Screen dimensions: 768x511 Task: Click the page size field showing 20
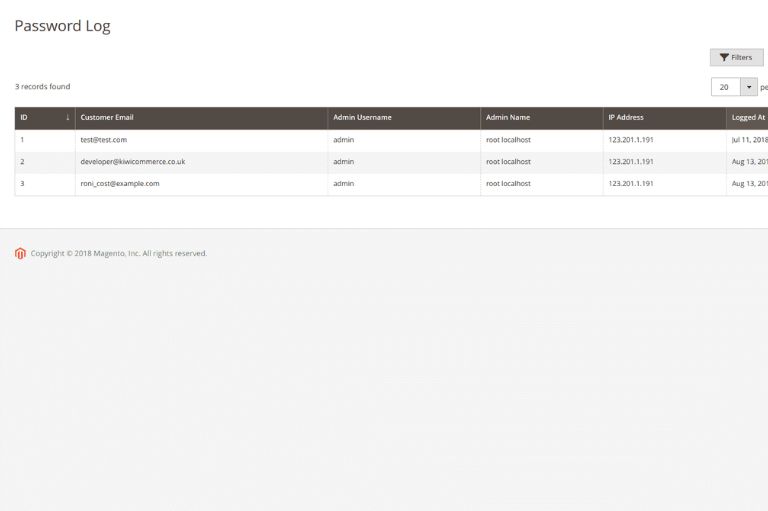coord(726,87)
